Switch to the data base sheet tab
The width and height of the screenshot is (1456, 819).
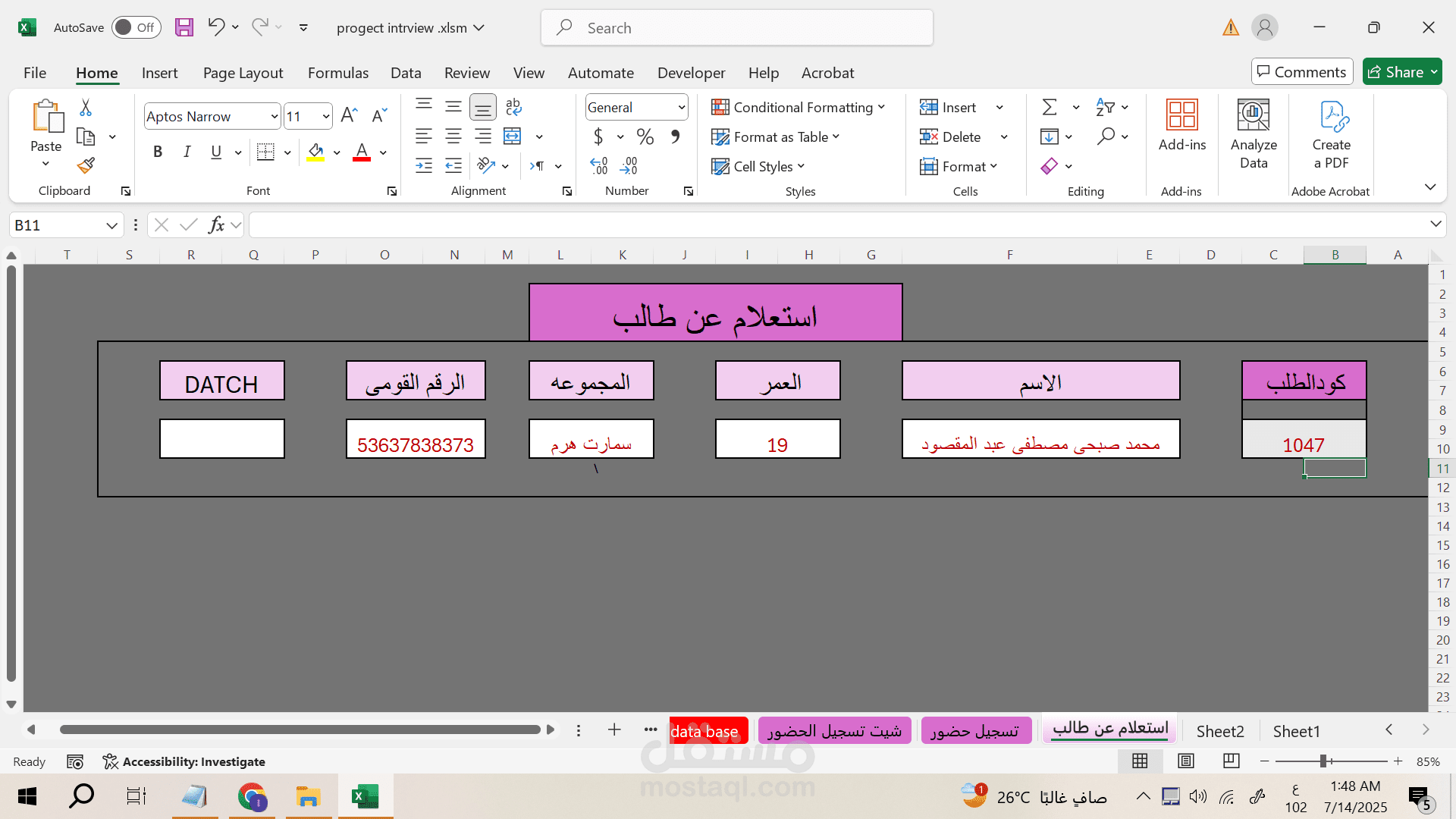(x=704, y=731)
